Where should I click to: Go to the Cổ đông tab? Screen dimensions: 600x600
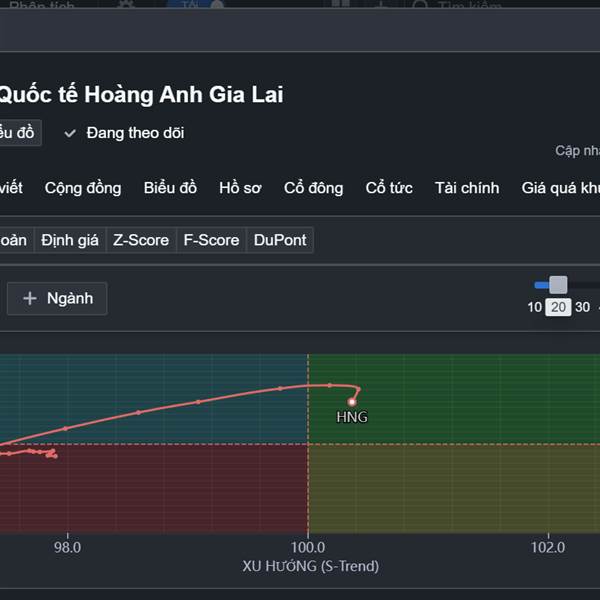point(313,188)
